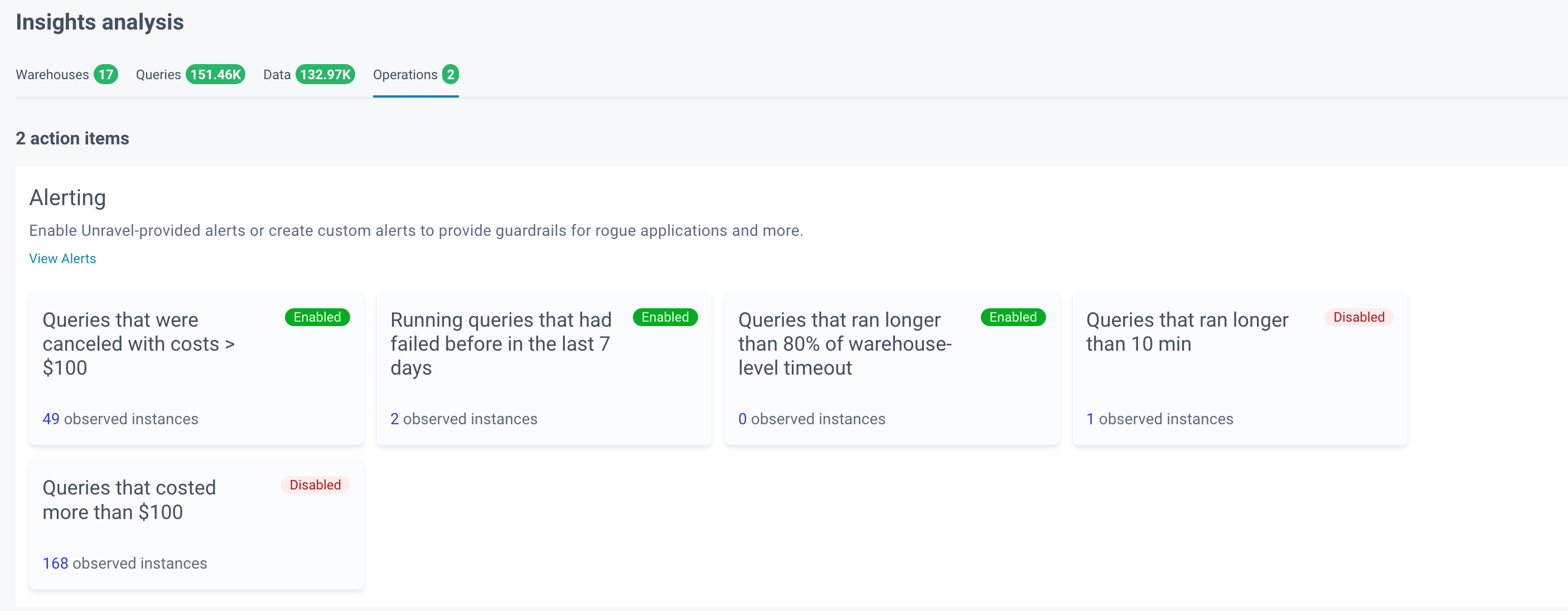The height and width of the screenshot is (611, 1568).
Task: Click Enabled badge on failed running queries alert
Action: pos(665,317)
